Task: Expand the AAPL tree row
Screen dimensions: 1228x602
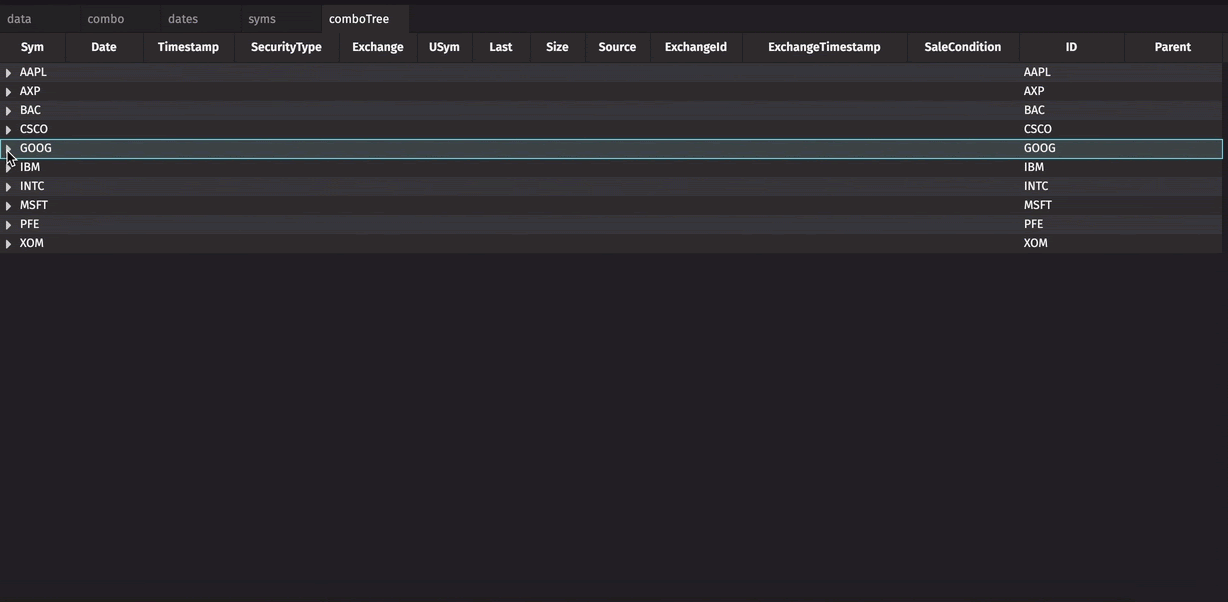Action: (x=8, y=73)
